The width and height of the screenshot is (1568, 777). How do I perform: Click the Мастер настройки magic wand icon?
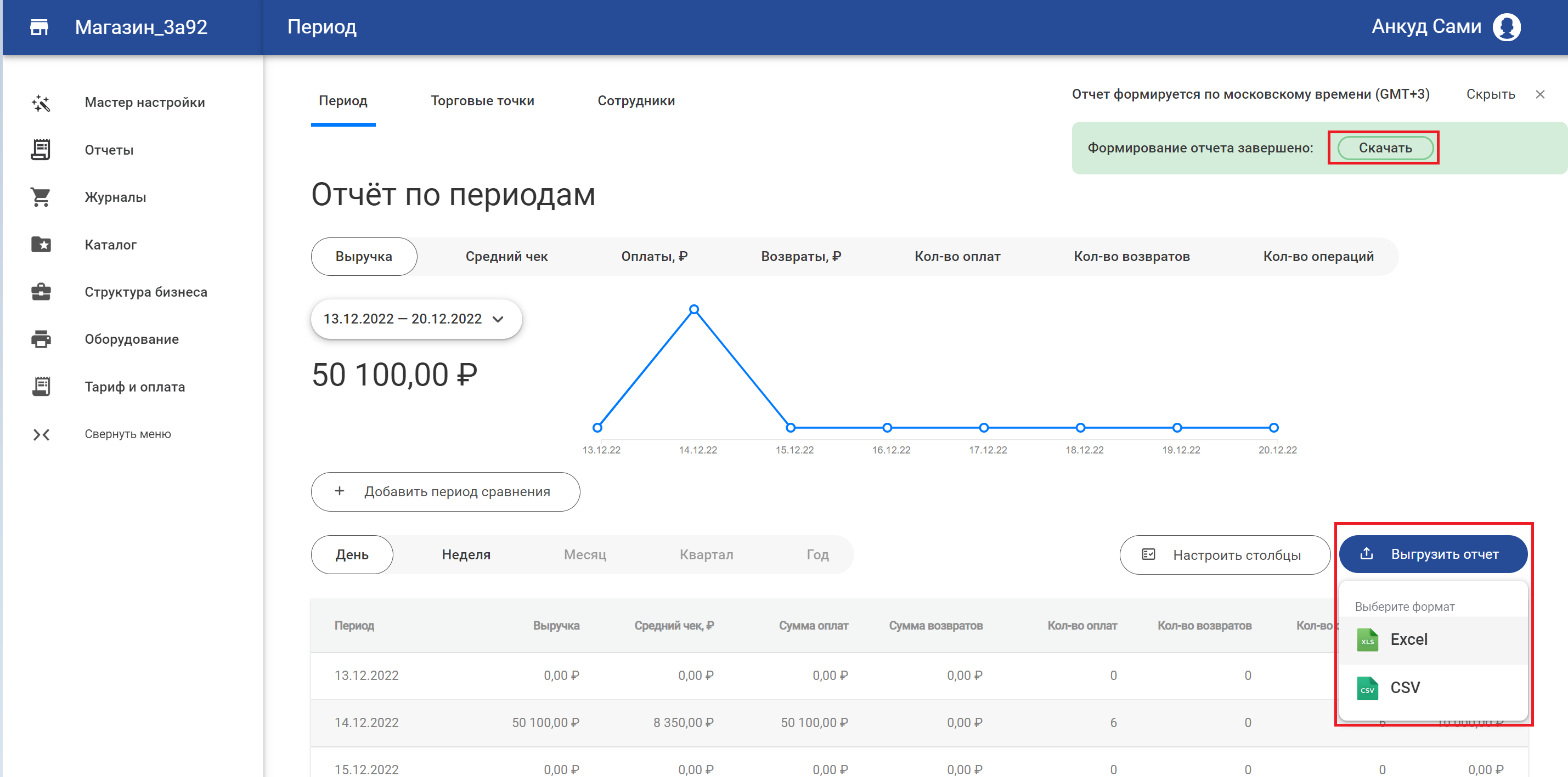(x=41, y=103)
